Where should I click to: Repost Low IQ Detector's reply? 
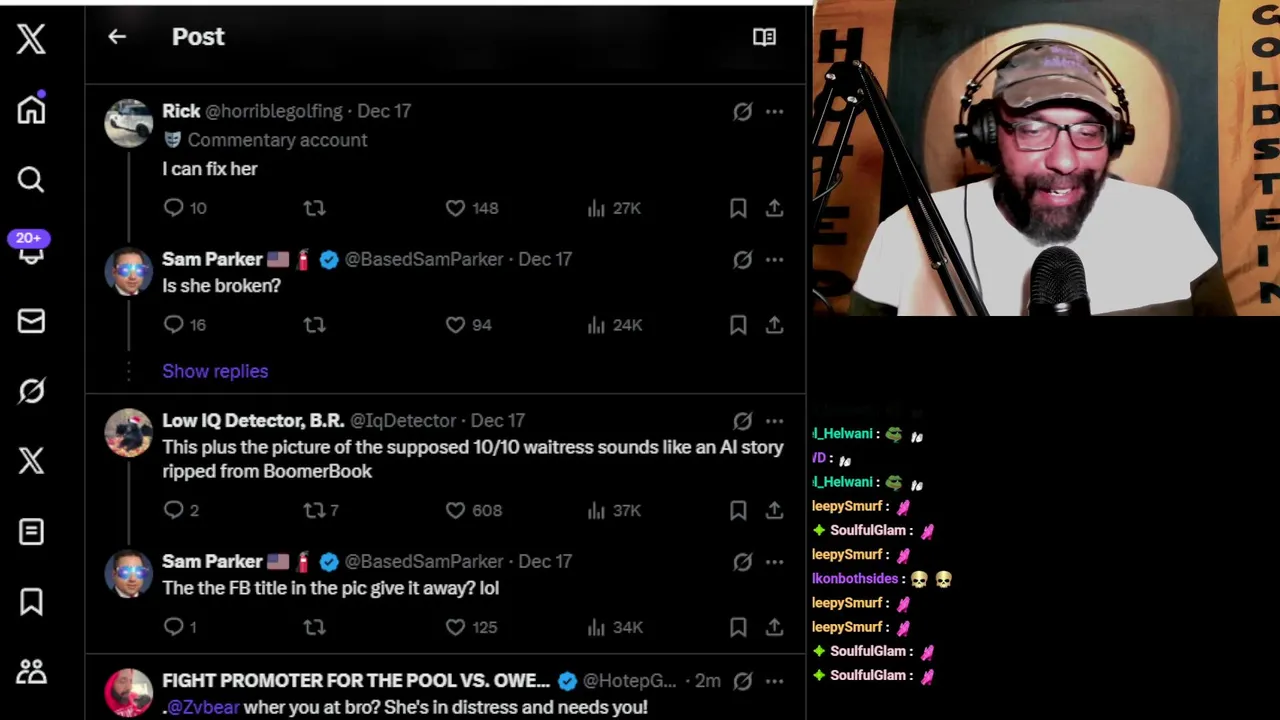pyautogui.click(x=314, y=510)
